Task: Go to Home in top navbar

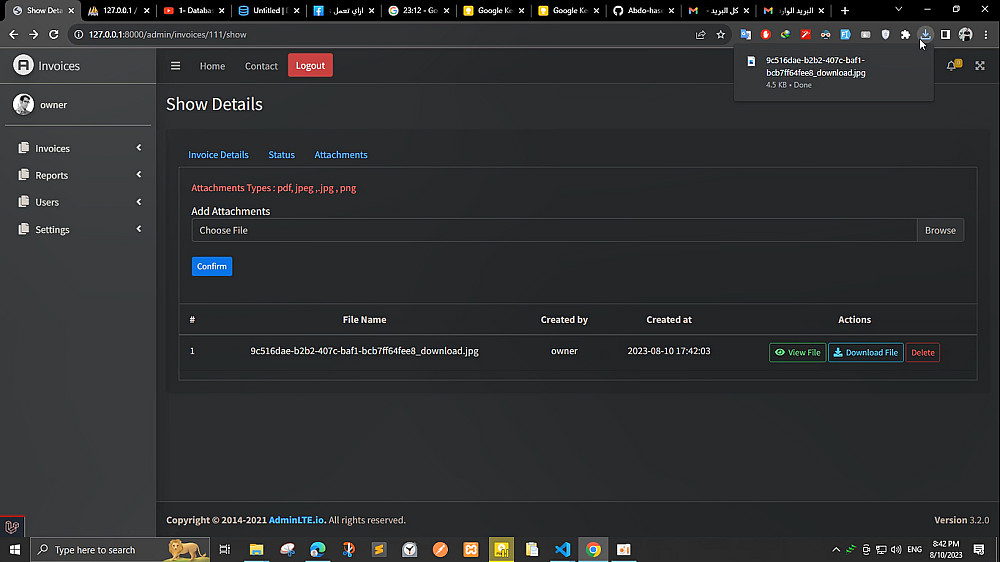Action: click(212, 66)
